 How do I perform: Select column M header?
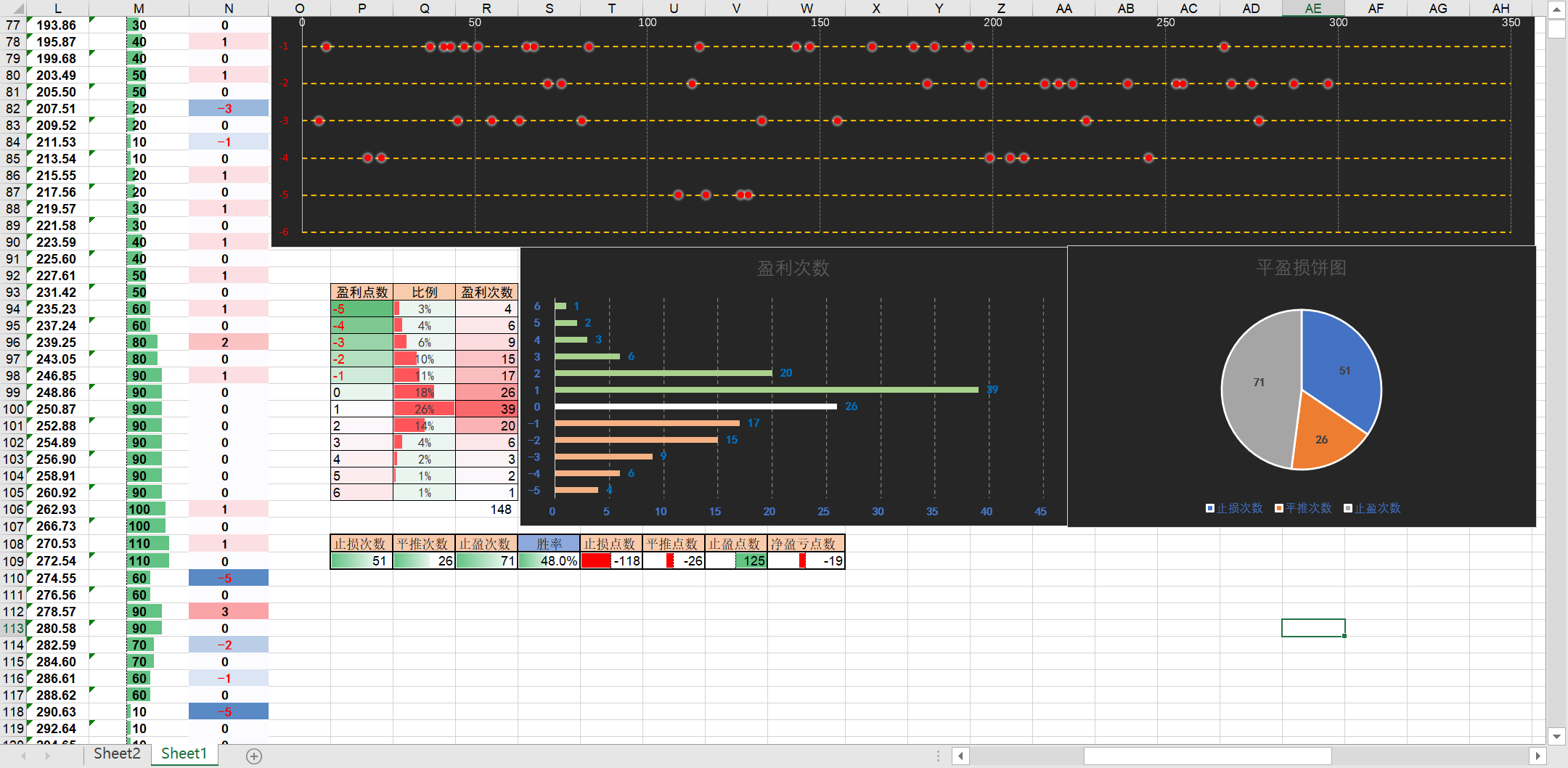click(139, 8)
